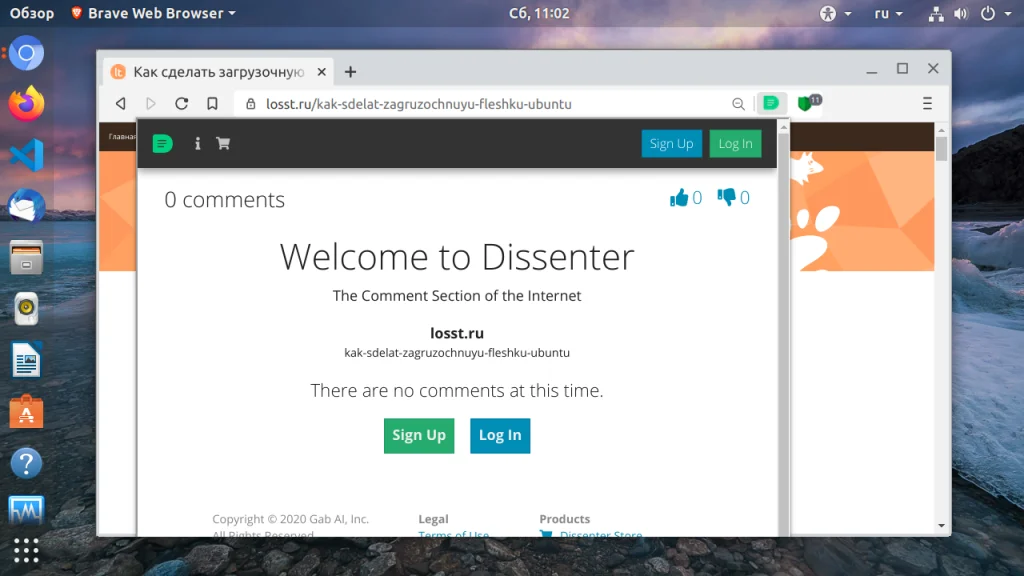This screenshot has width=1024, height=576.
Task: Bookmark this page with the bookmark icon
Action: click(x=212, y=103)
